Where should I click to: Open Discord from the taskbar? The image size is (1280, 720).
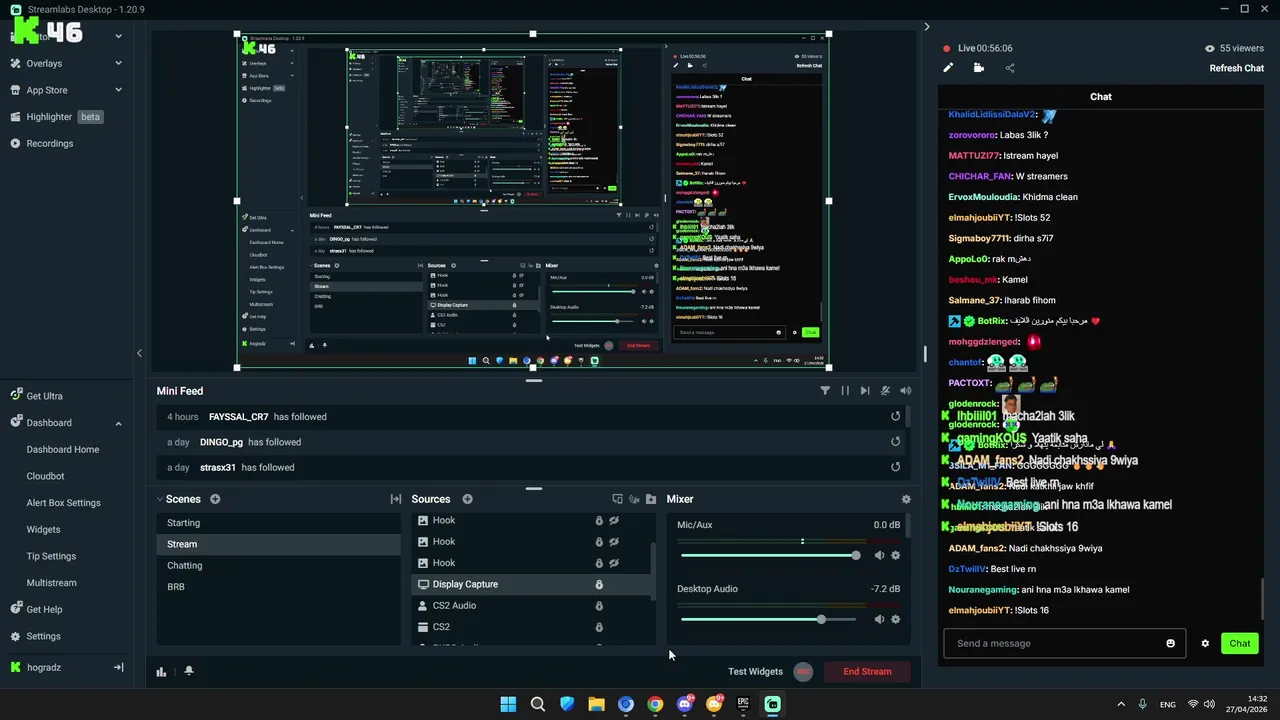click(x=684, y=704)
